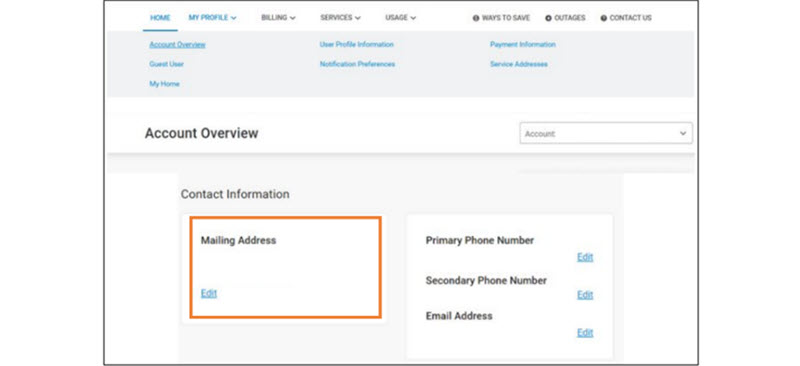Edit the Mailing Address
This screenshot has width=800, height=366.
click(x=209, y=294)
